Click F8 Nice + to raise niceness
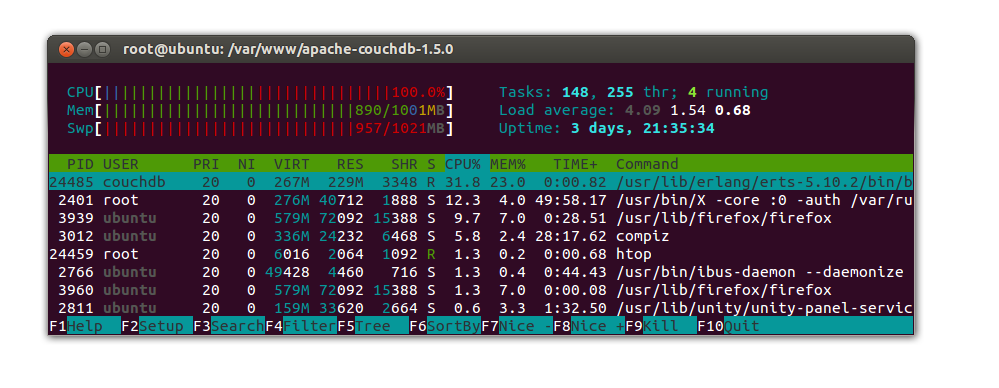This screenshot has width=999, height=388. (589, 326)
